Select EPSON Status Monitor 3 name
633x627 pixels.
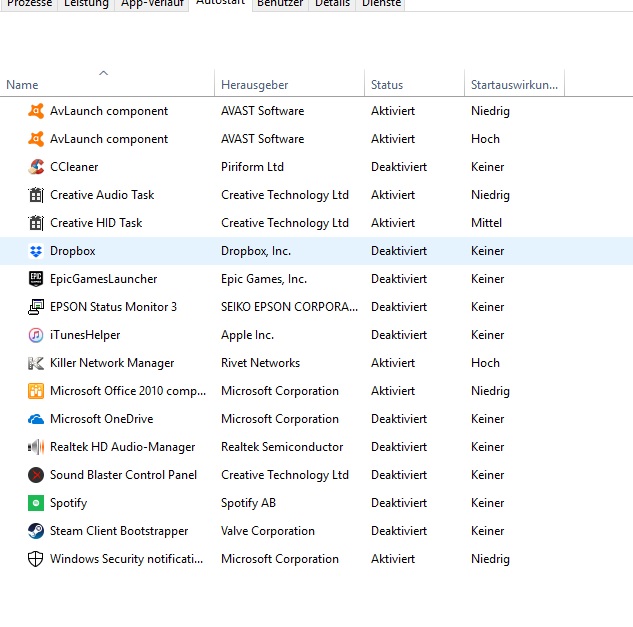[x=113, y=307]
